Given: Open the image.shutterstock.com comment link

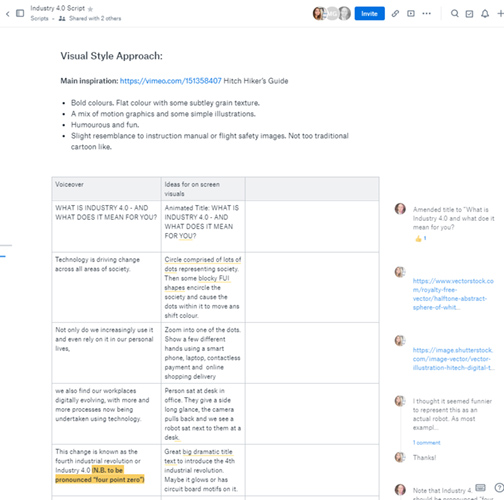Looking at the screenshot, I should [x=453, y=359].
